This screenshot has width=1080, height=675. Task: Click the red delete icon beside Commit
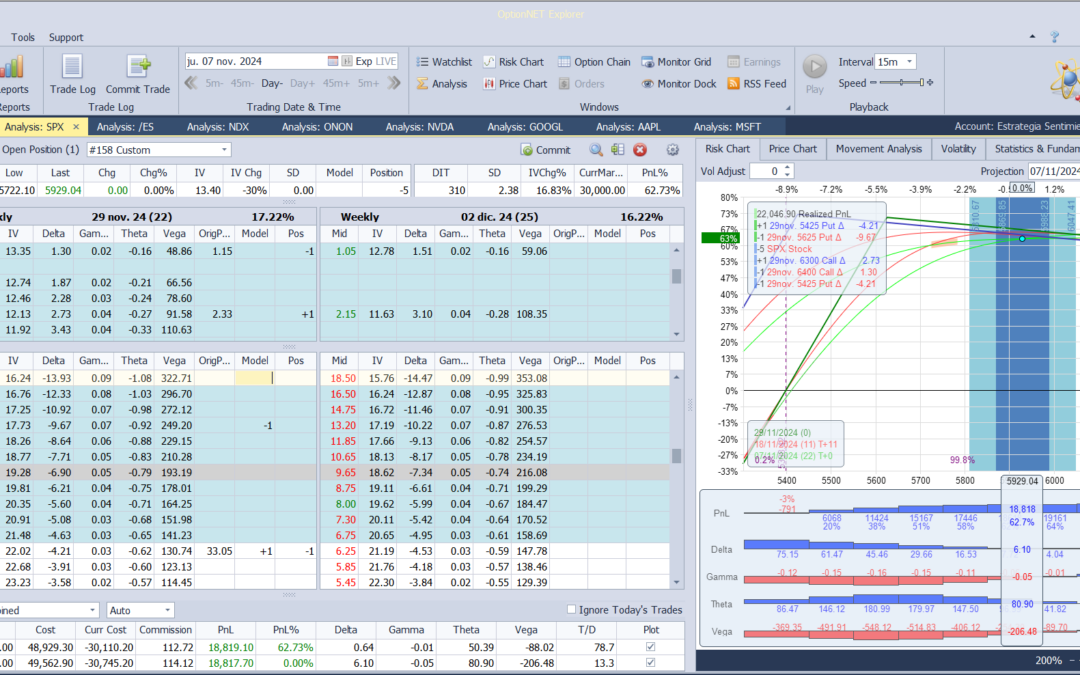pyautogui.click(x=640, y=150)
